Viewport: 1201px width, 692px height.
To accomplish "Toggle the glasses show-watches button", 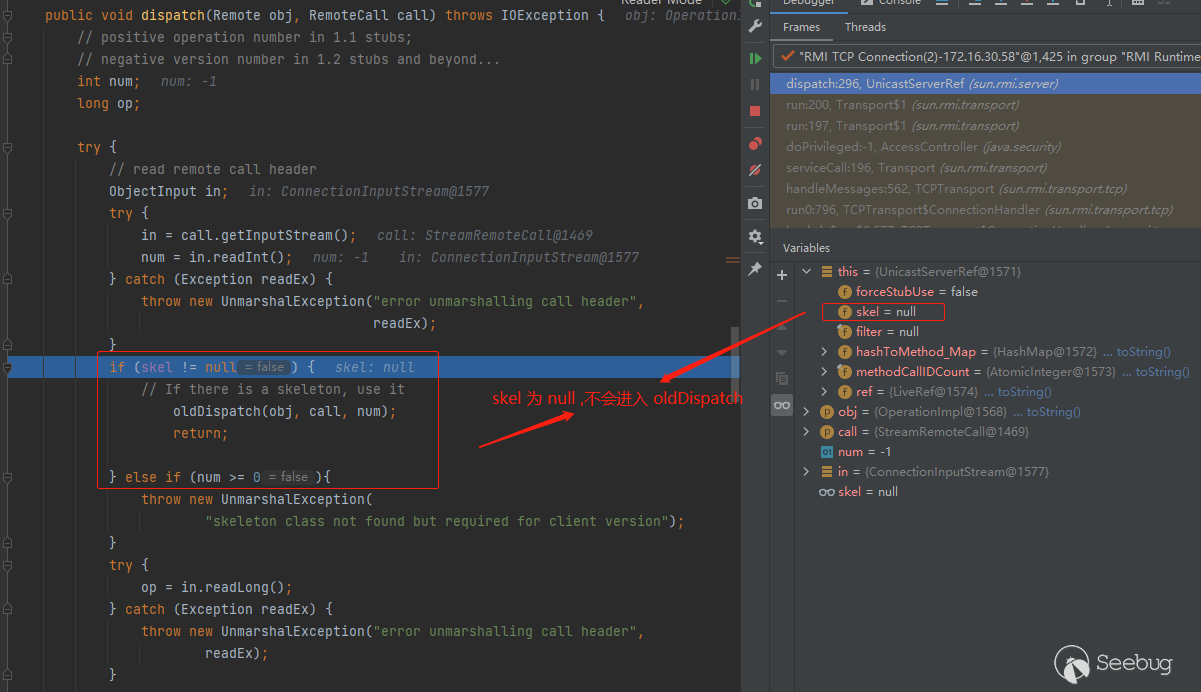I will tap(782, 405).
